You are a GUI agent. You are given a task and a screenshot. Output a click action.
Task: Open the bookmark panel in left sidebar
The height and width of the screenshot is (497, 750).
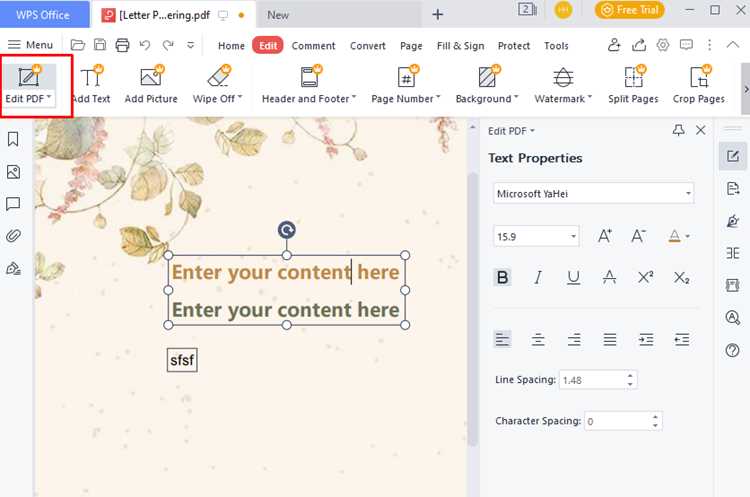(x=13, y=140)
